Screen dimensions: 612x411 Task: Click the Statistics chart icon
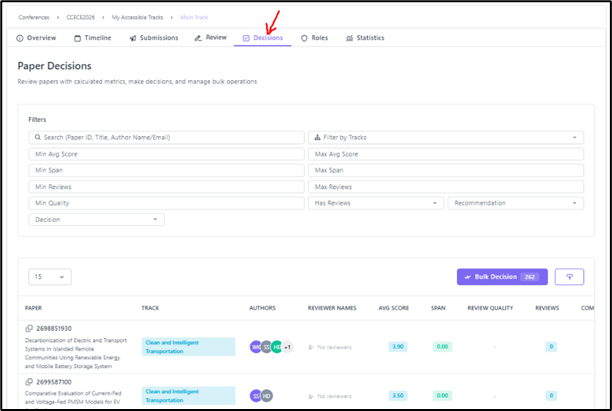[x=349, y=38]
